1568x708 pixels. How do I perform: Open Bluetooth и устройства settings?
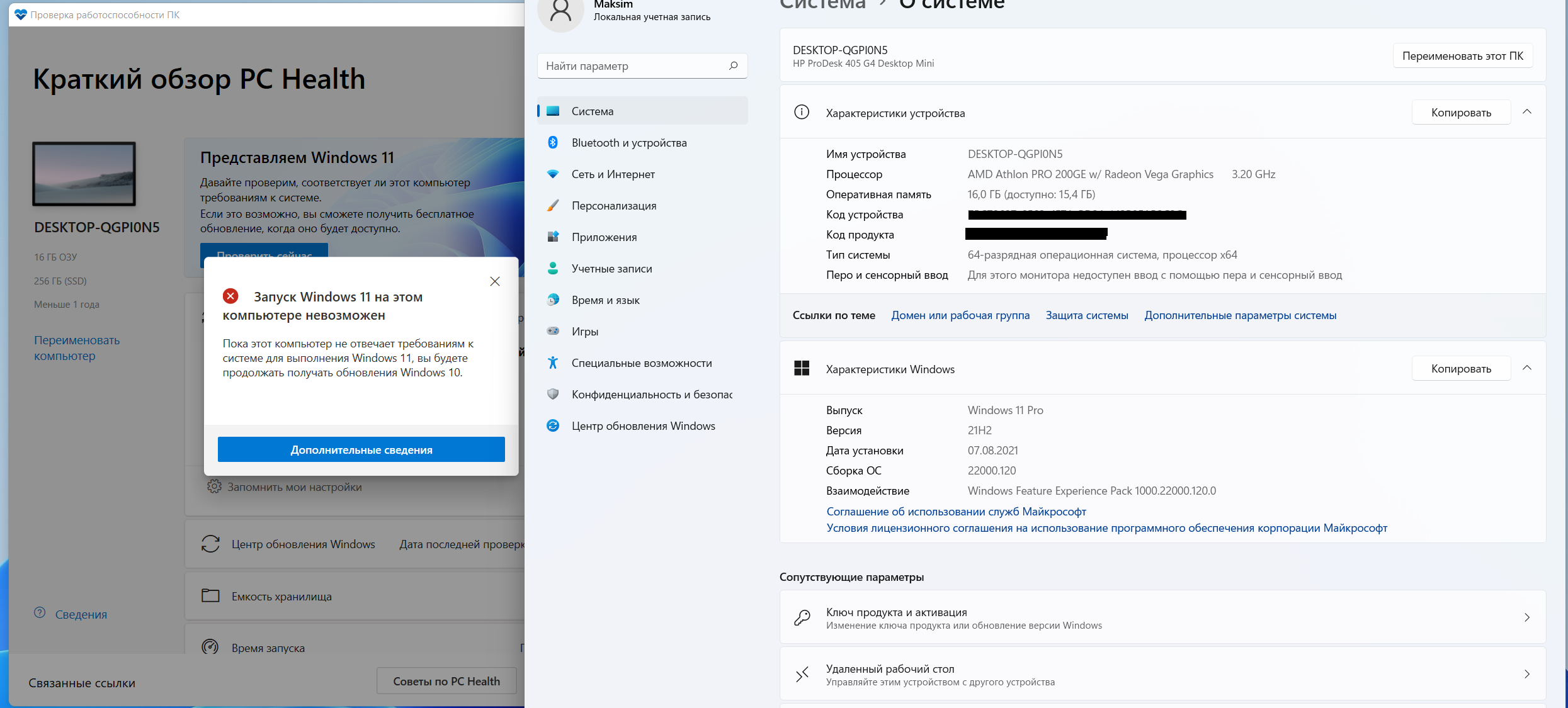click(x=642, y=142)
